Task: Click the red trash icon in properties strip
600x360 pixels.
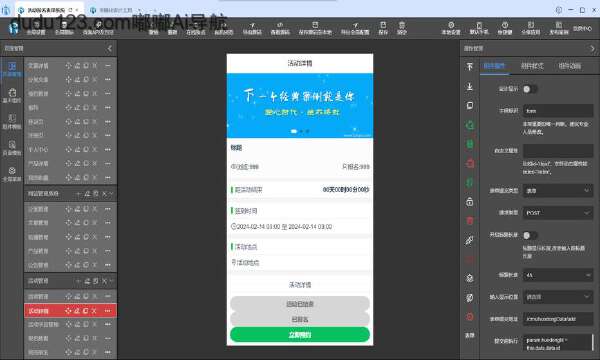Action: pyautogui.click(x=470, y=221)
